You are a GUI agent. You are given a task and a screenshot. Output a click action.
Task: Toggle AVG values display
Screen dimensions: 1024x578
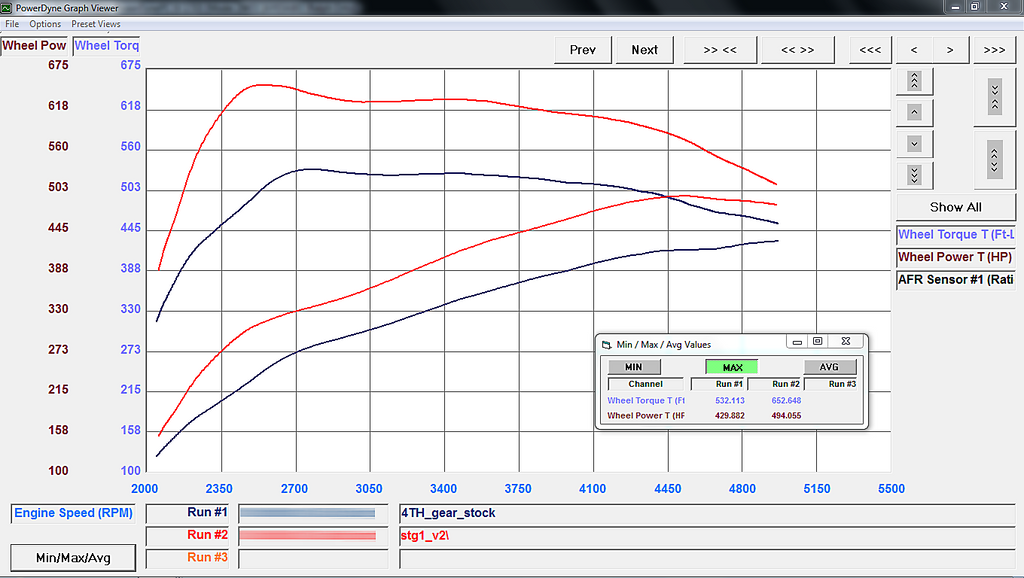tap(829, 367)
